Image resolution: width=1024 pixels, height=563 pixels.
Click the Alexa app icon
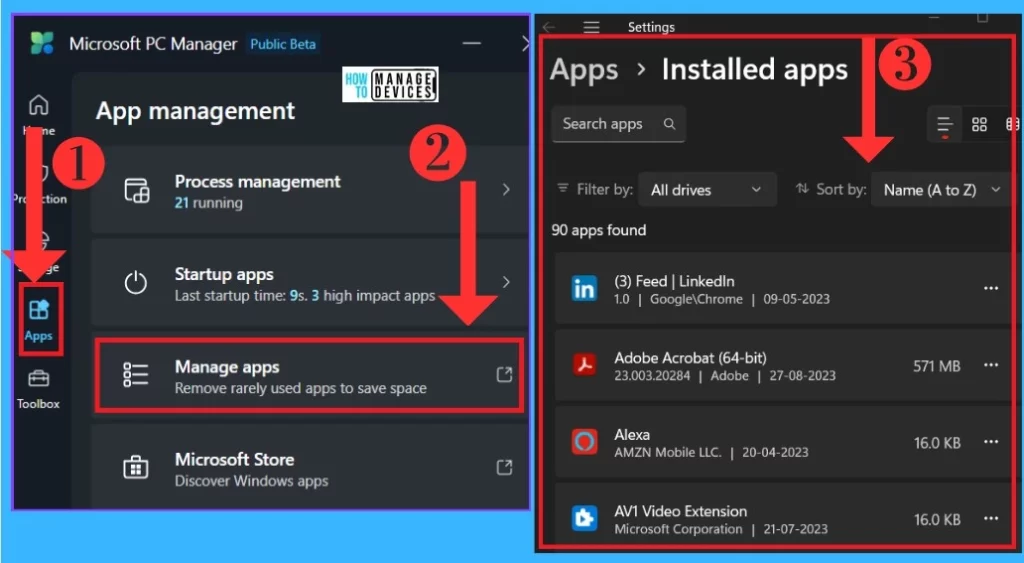[x=584, y=442]
